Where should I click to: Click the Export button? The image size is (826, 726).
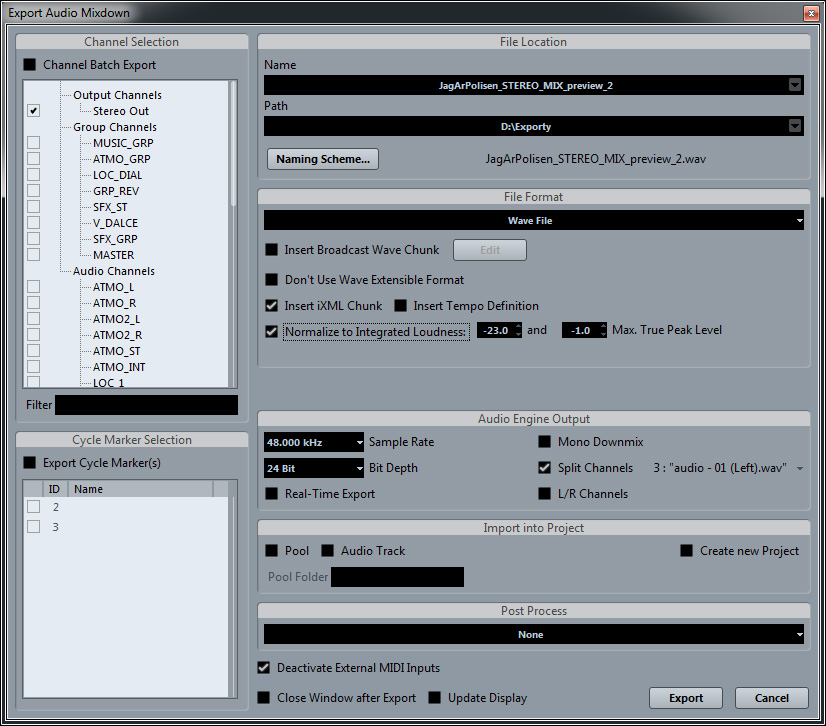[x=686, y=698]
